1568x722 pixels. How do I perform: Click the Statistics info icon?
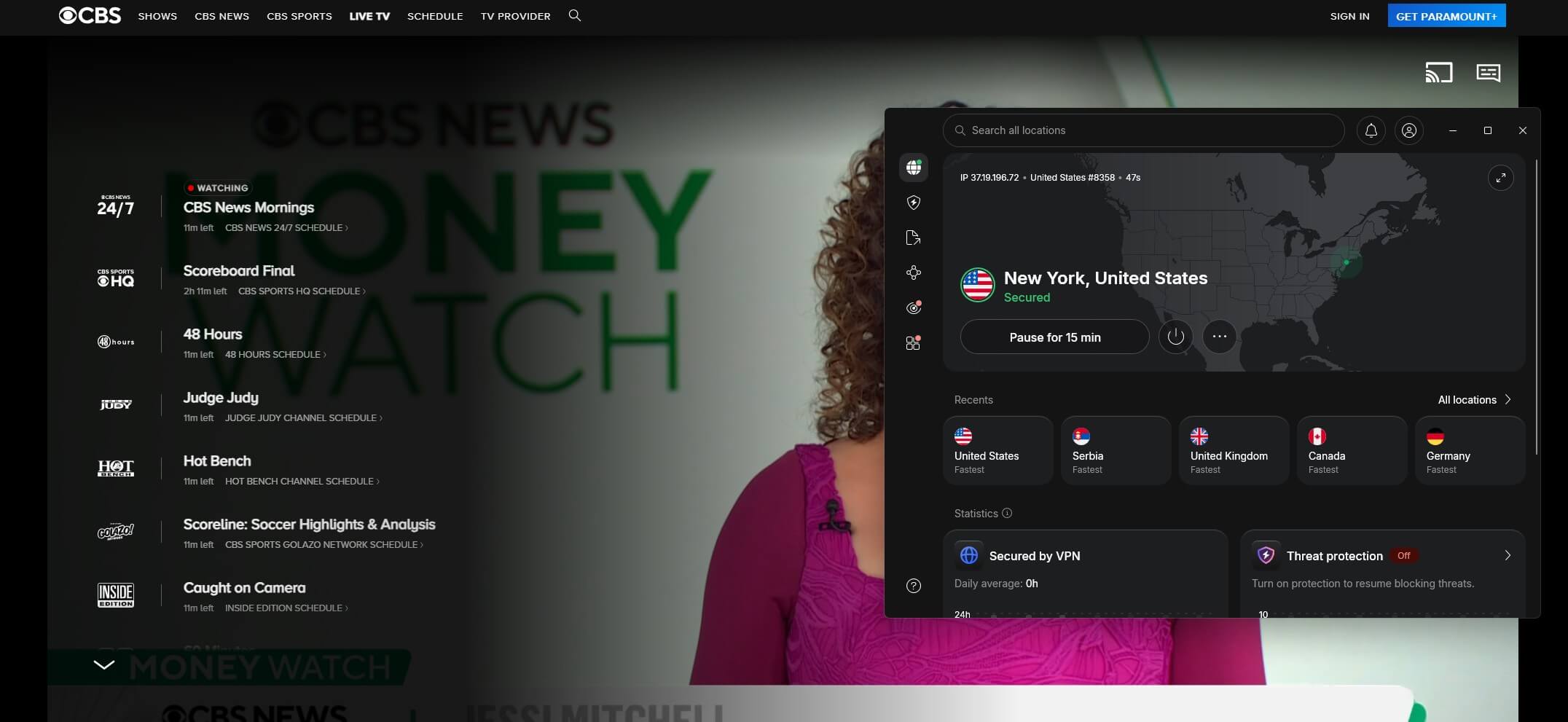point(1007,513)
